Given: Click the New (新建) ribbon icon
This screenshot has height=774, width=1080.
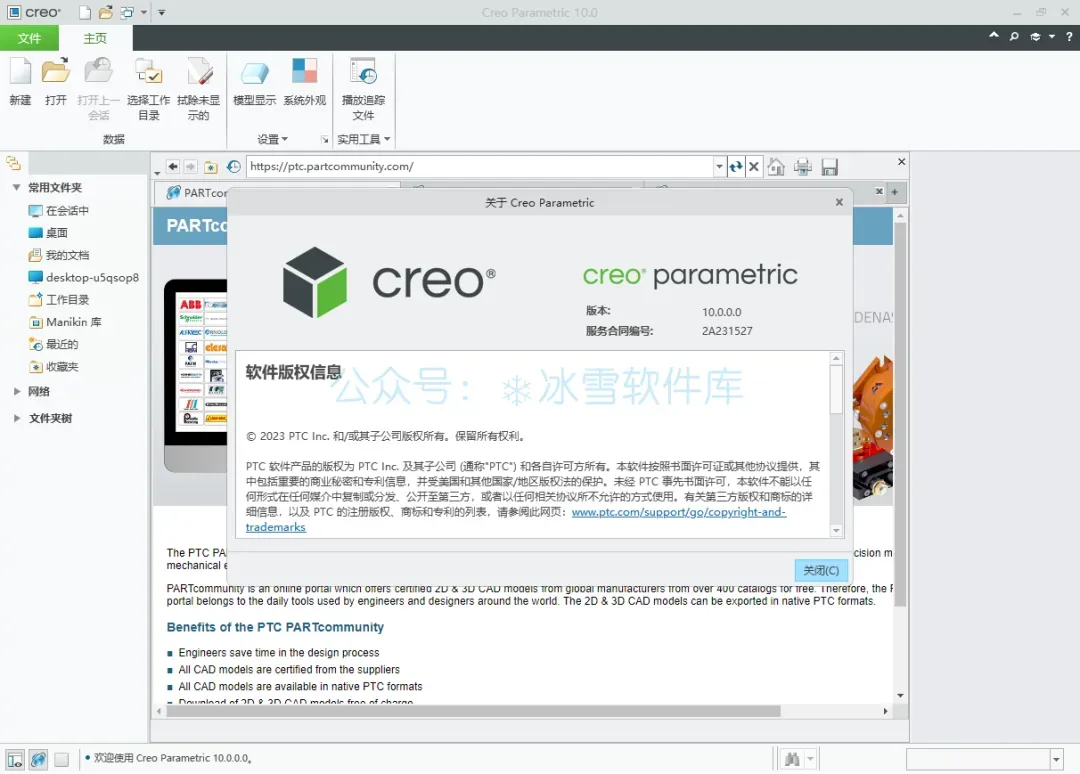Looking at the screenshot, I should point(20,72).
